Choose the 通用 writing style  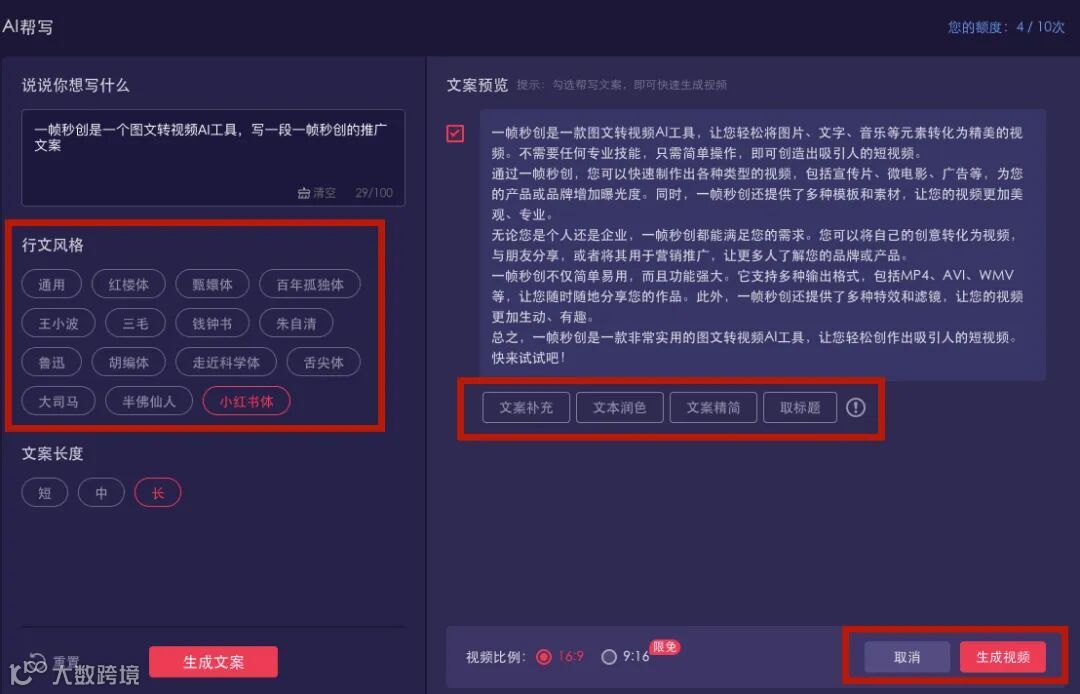point(52,284)
